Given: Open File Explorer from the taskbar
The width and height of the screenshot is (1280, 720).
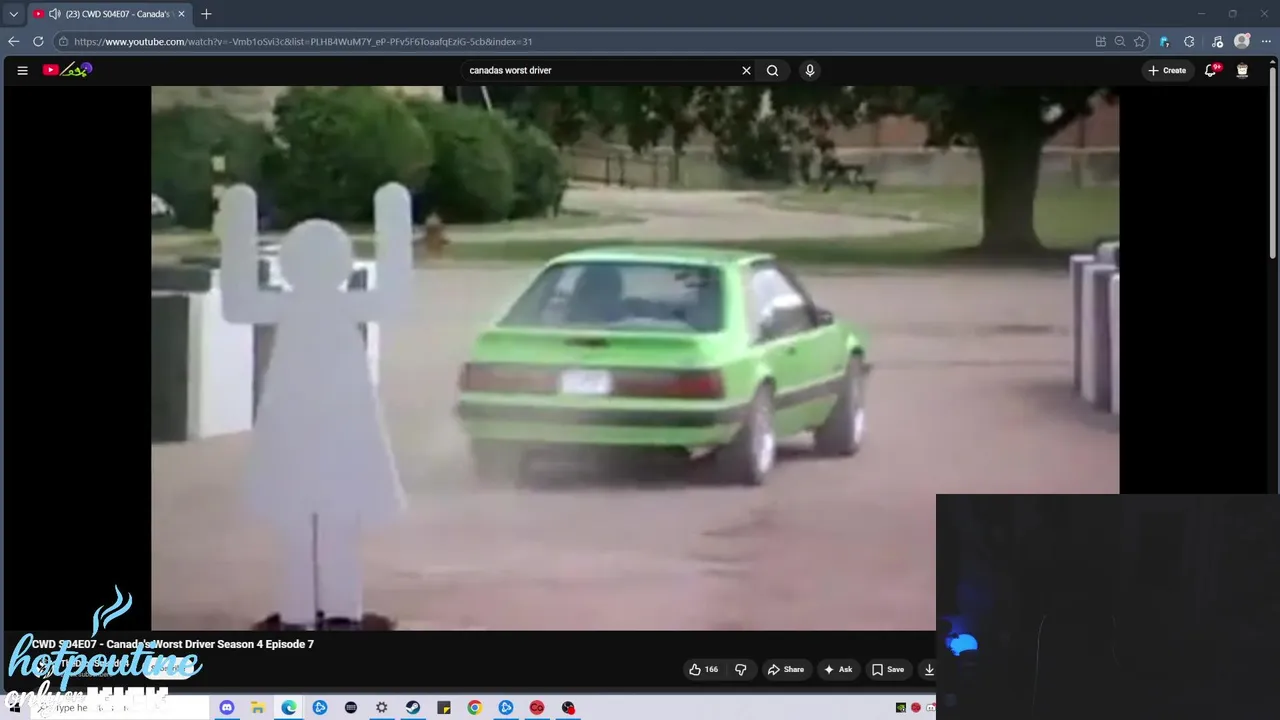Looking at the screenshot, I should click(257, 707).
